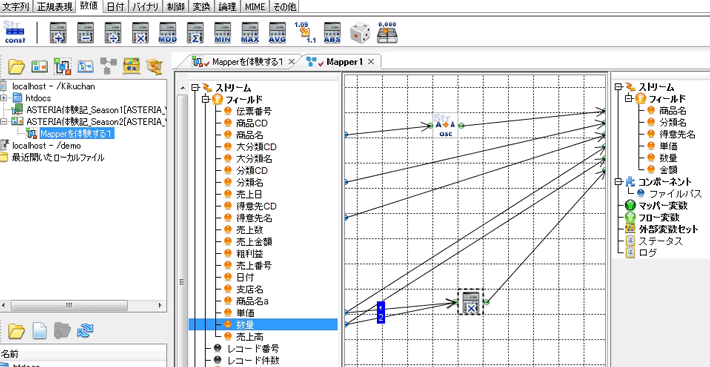This screenshot has height=367, width=710.
Task: Select input field 売上高
Action: tap(249, 336)
